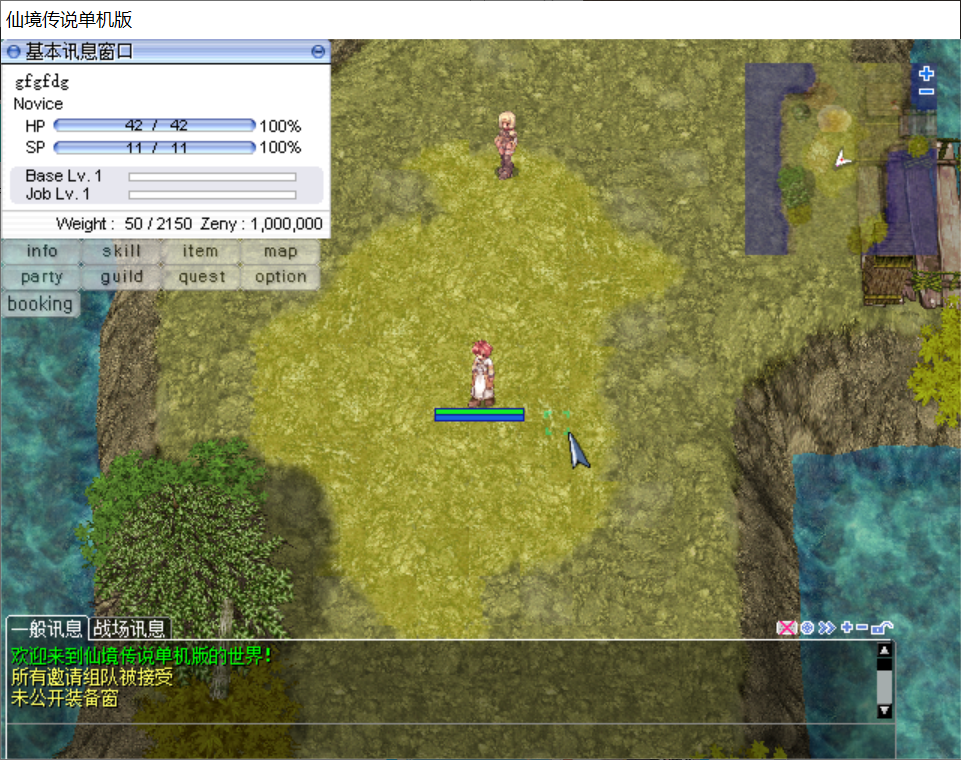The height and width of the screenshot is (760, 961).
Task: Open the skill window
Action: [x=121, y=251]
